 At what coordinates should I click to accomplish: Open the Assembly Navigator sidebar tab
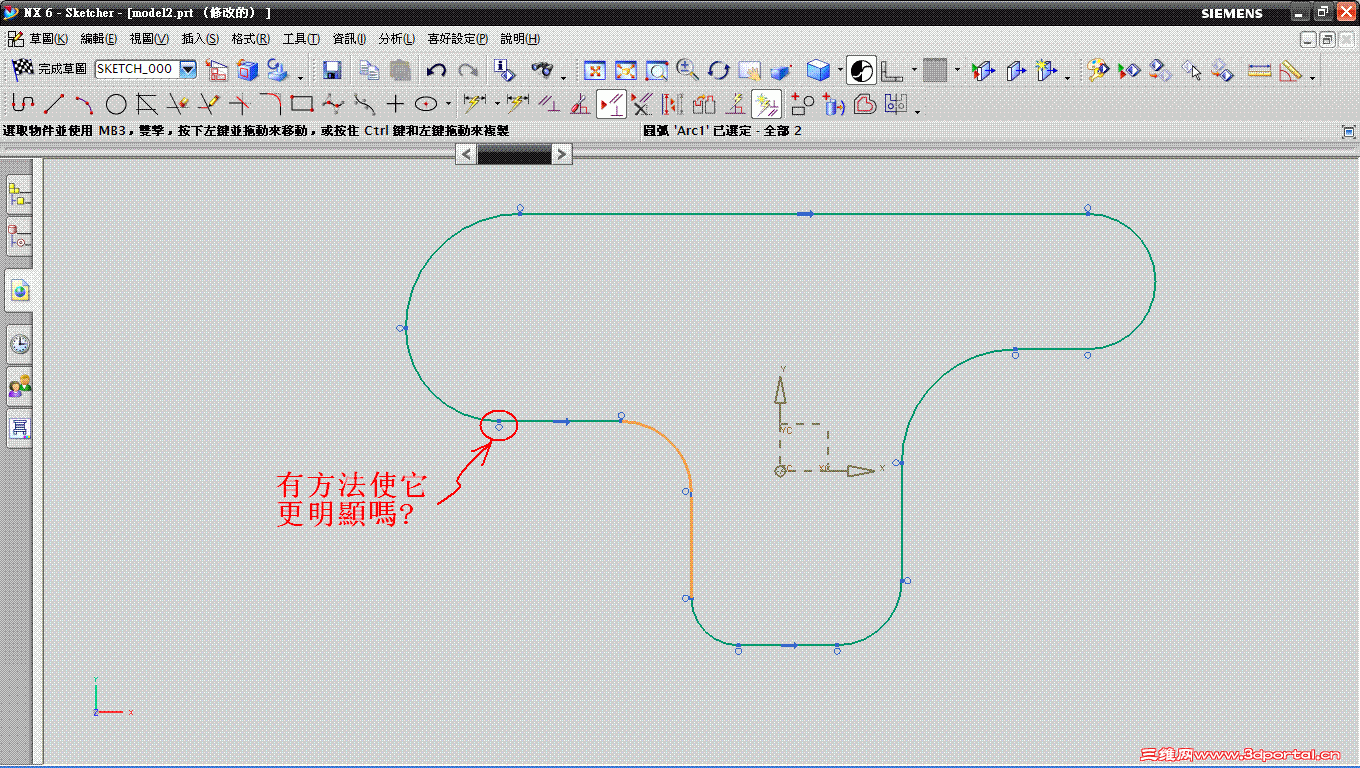coord(20,195)
